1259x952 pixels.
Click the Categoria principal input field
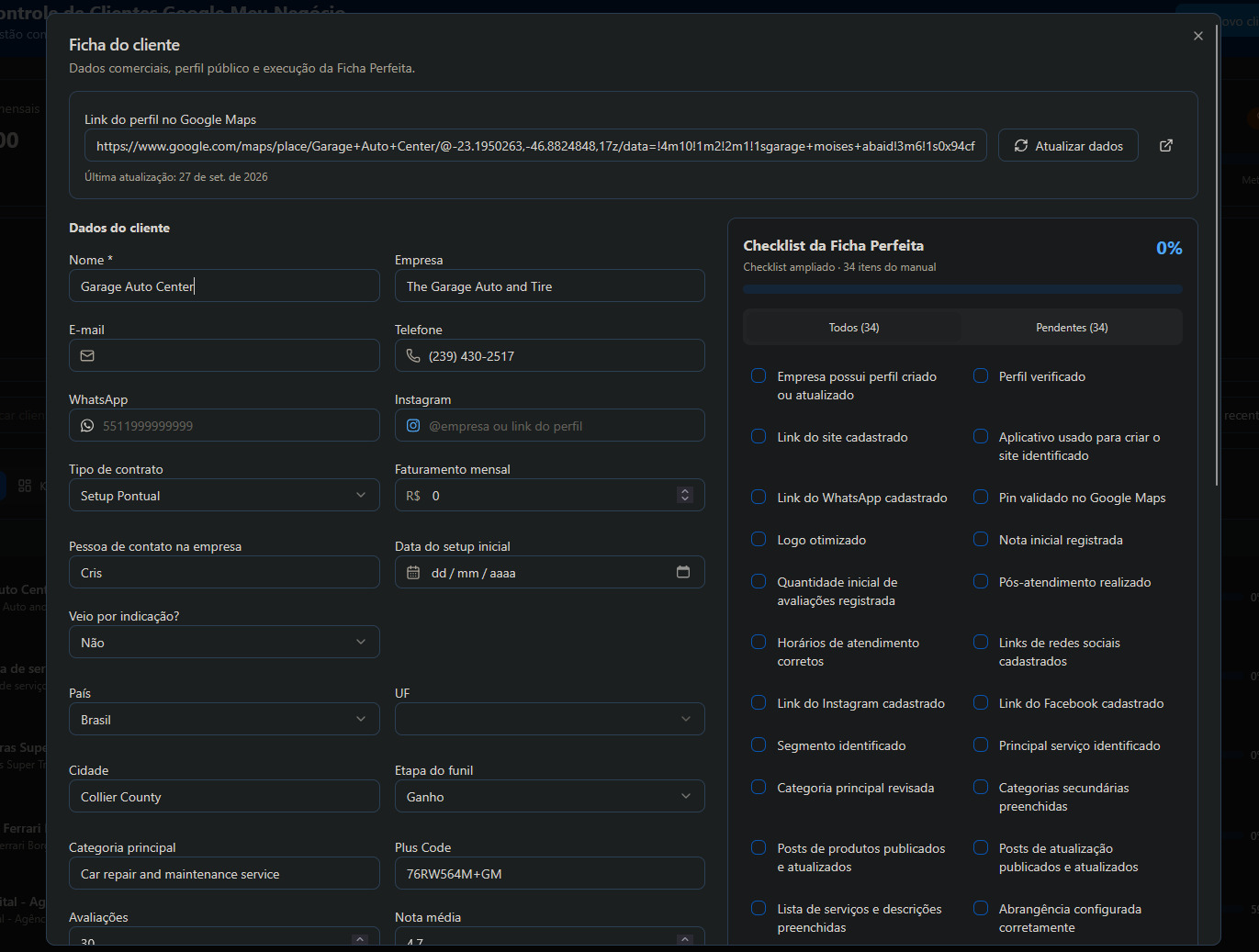point(224,873)
